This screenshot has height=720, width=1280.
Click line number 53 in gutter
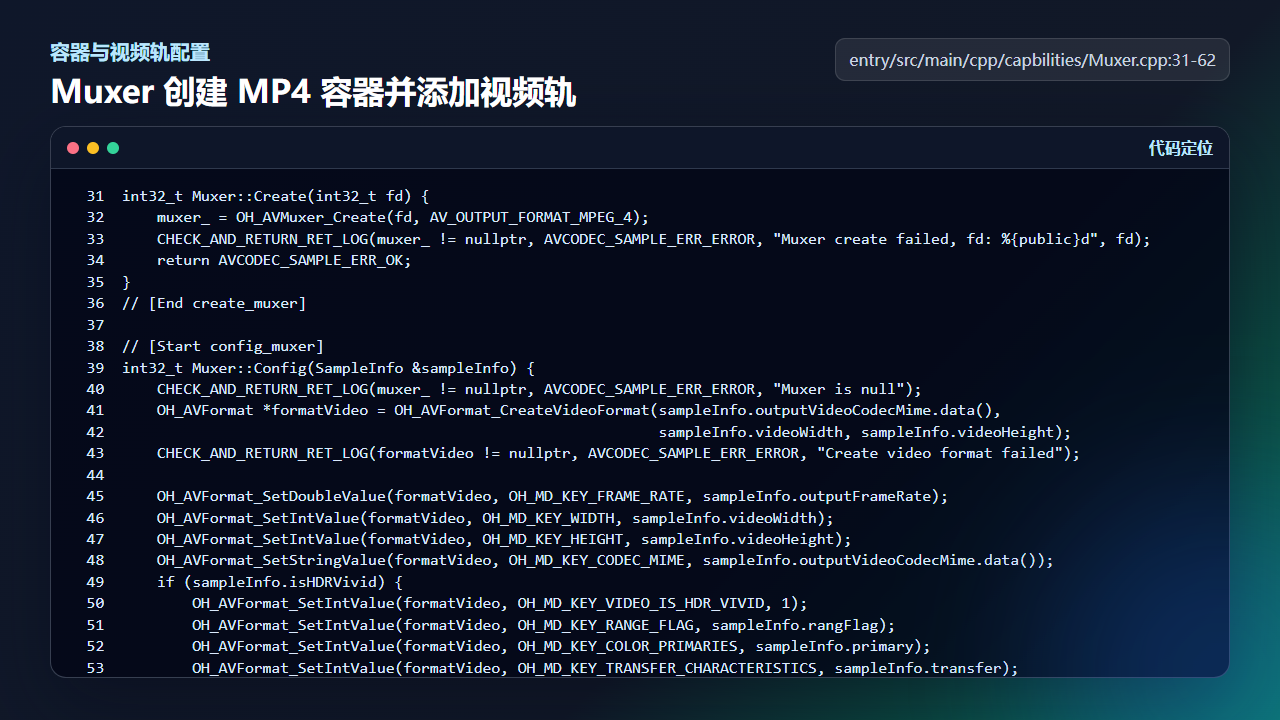click(x=95, y=668)
